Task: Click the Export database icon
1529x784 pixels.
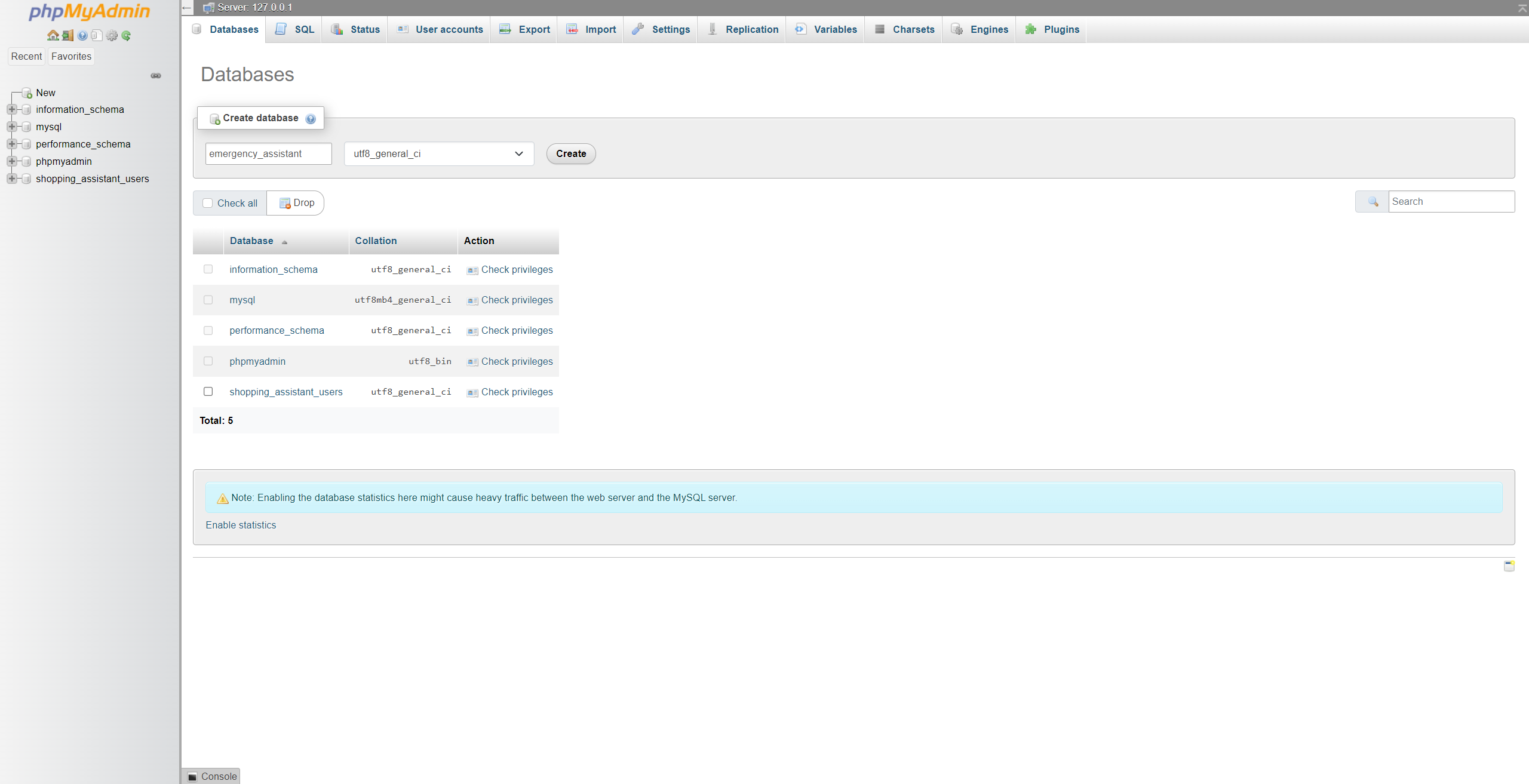Action: click(505, 29)
